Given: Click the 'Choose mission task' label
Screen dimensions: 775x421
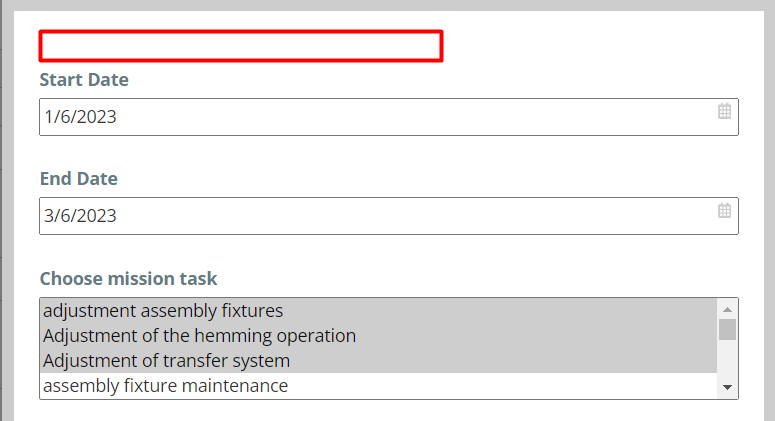Looking at the screenshot, I should pyautogui.click(x=129, y=279).
